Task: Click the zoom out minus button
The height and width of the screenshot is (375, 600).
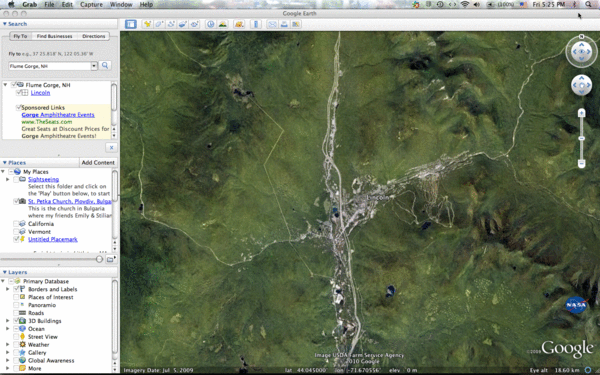Action: (x=582, y=164)
